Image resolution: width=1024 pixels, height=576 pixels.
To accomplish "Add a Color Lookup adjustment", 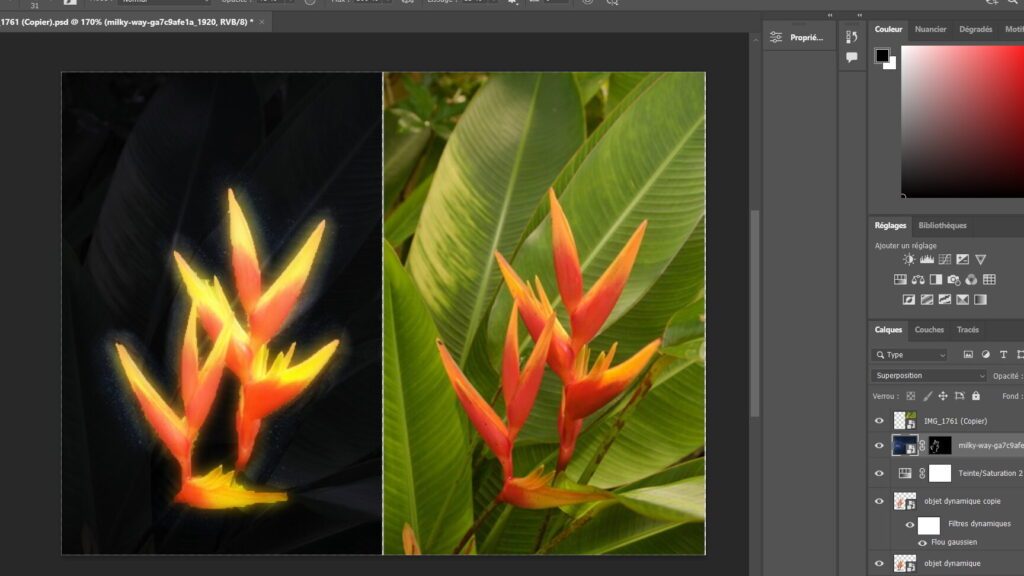I will click(x=989, y=280).
